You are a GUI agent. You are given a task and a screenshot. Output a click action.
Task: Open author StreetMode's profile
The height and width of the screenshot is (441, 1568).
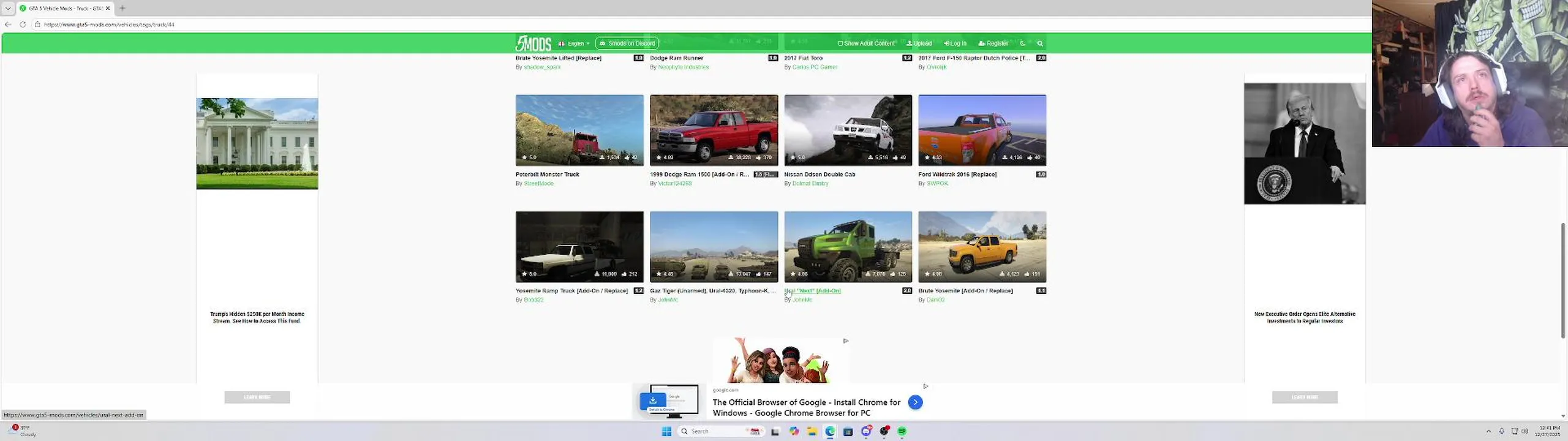538,183
